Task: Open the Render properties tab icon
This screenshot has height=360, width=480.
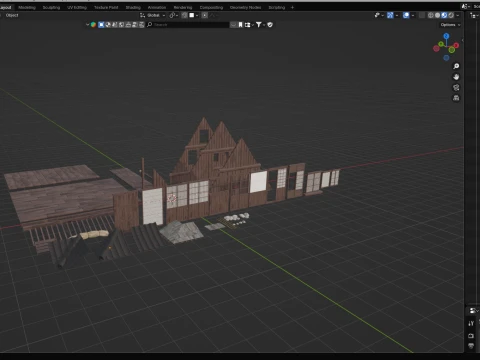Action: pyautogui.click(x=471, y=336)
